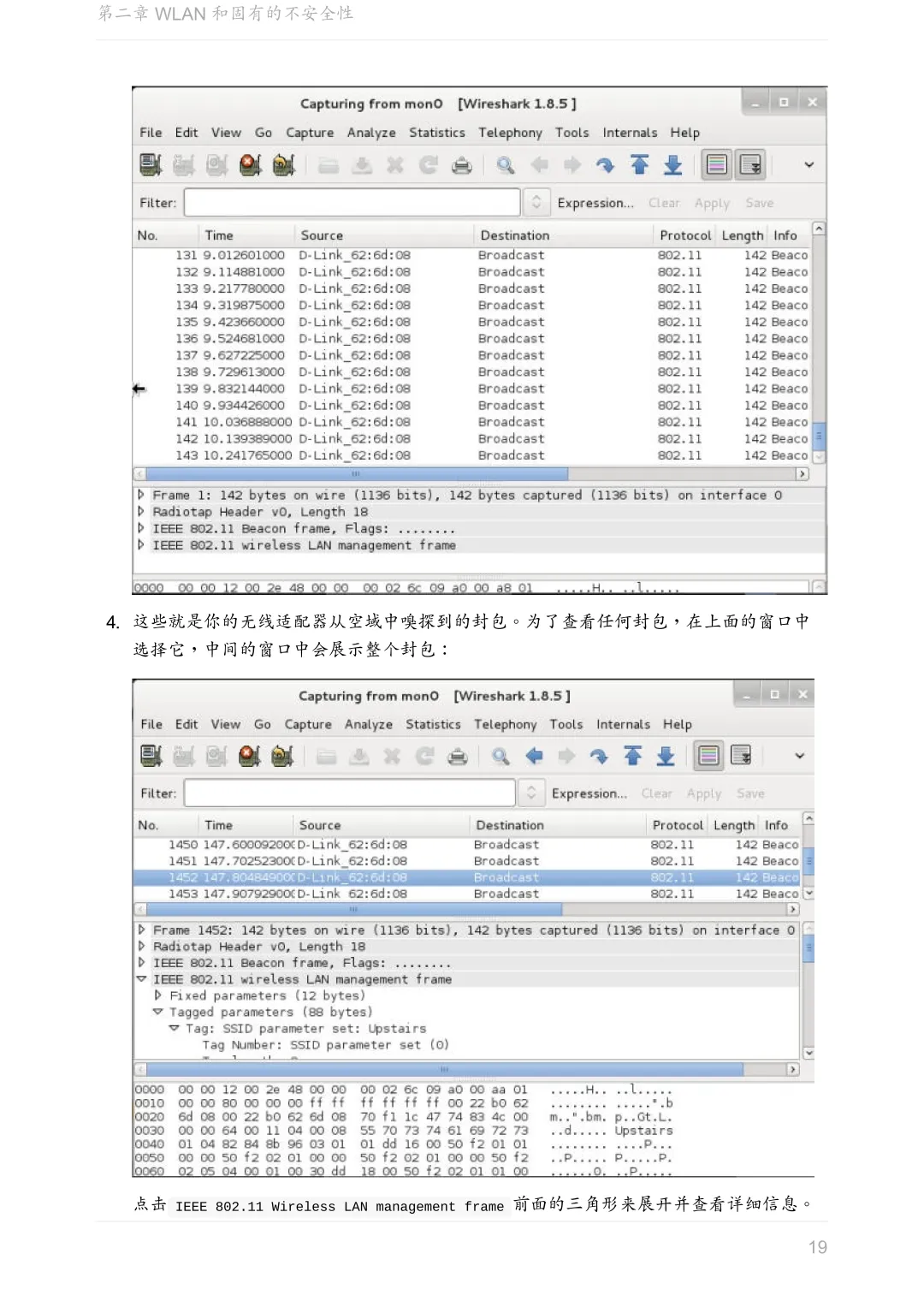The image size is (924, 1307).
Task: Go forward in packet history in lower window
Action: tap(566, 757)
